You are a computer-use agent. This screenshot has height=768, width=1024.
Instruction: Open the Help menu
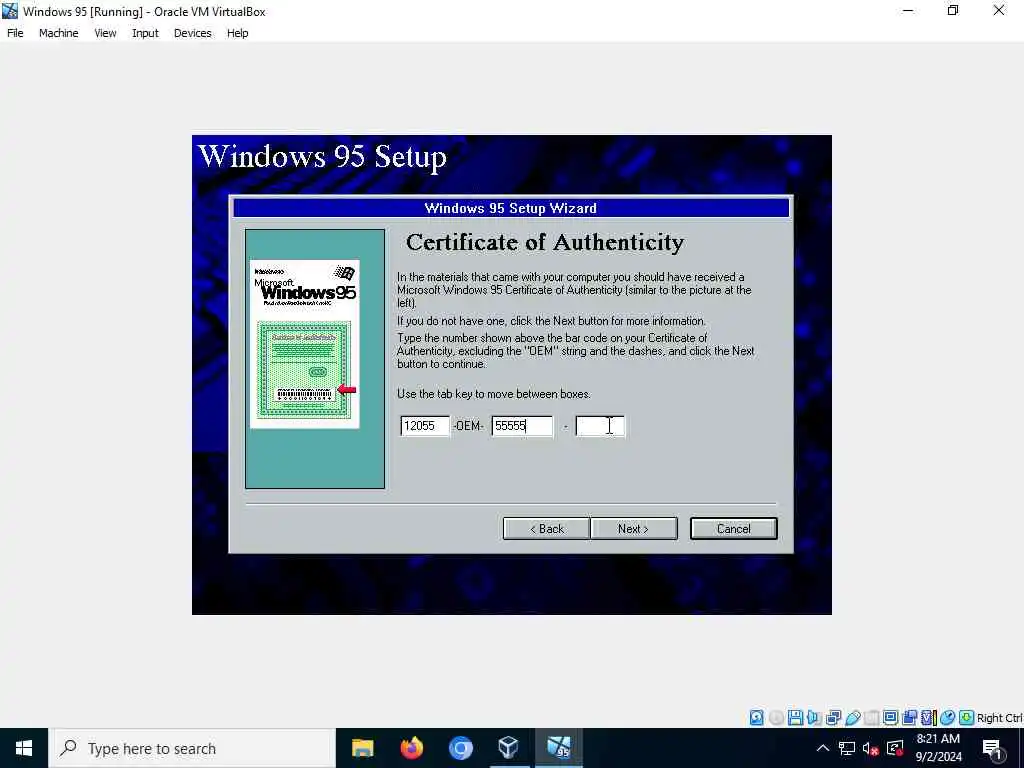pos(238,33)
